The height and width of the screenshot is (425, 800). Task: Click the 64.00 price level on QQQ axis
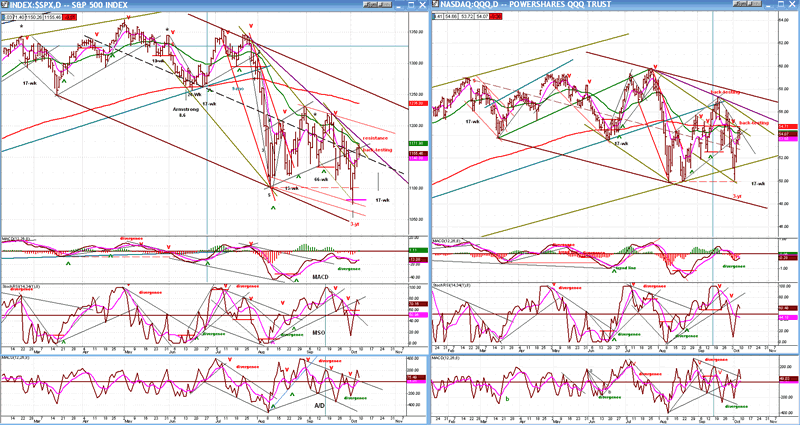(784, 20)
